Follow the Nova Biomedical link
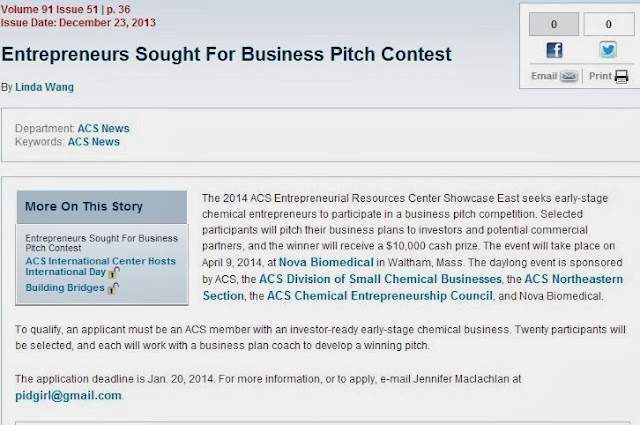This screenshot has height=425, width=640. [326, 262]
